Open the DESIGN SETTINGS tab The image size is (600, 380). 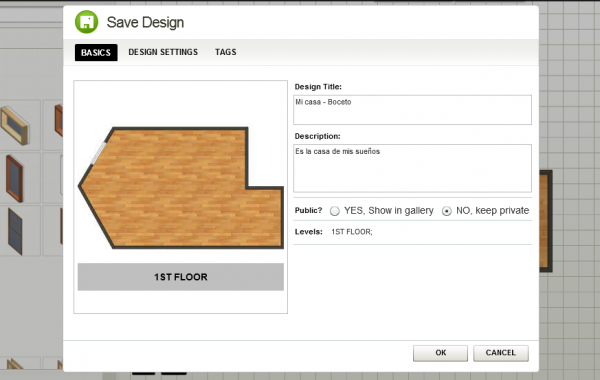(163, 52)
